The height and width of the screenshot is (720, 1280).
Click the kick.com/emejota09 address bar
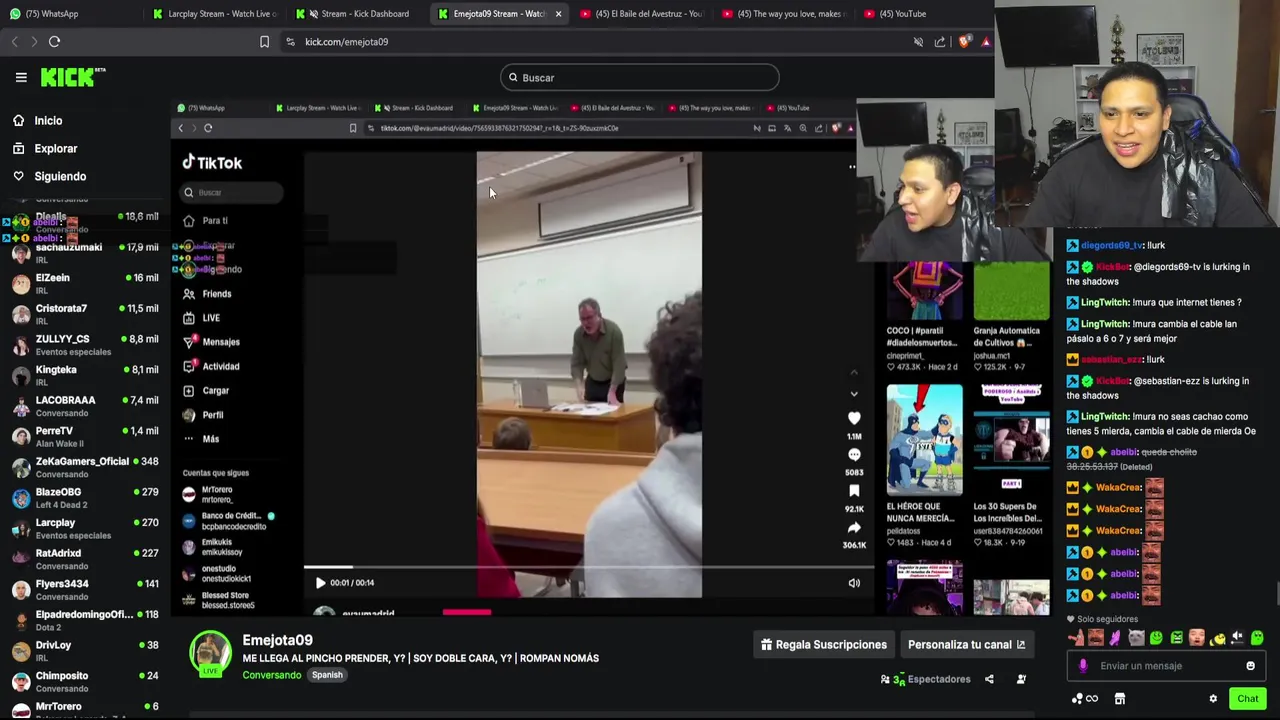[346, 42]
